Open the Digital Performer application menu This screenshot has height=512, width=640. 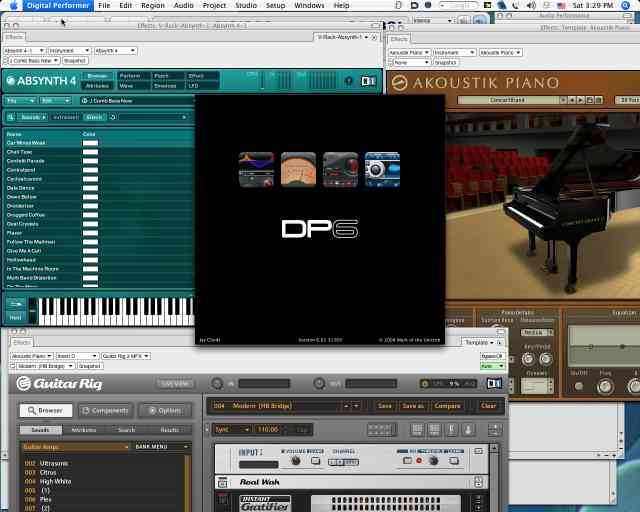[58, 5]
